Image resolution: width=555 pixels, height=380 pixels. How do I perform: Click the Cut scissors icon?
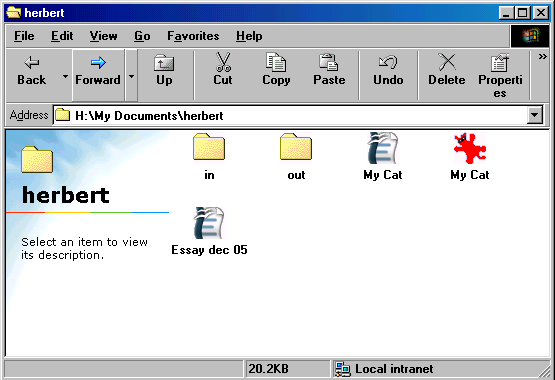point(223,62)
